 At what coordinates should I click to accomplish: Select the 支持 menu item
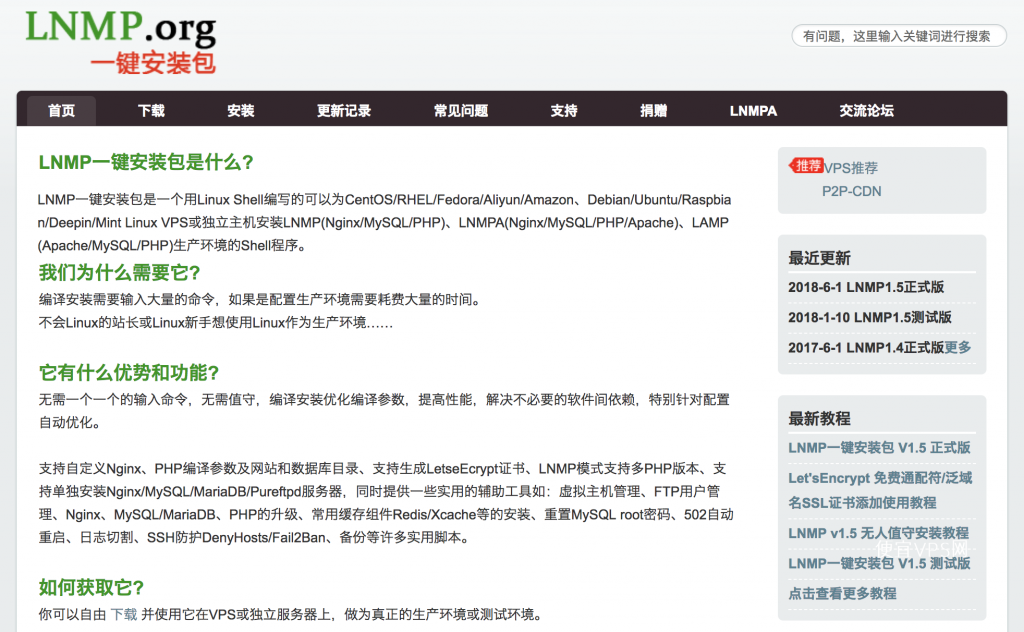(564, 110)
